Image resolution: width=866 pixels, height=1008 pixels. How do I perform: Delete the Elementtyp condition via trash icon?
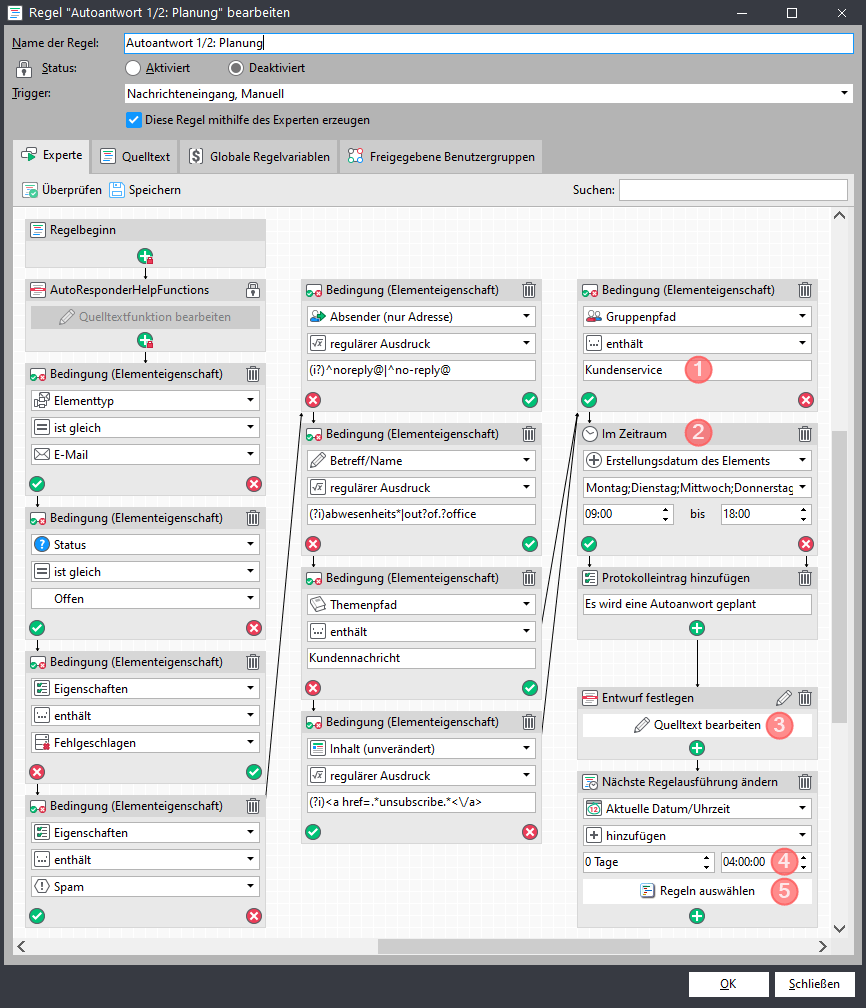[253, 374]
